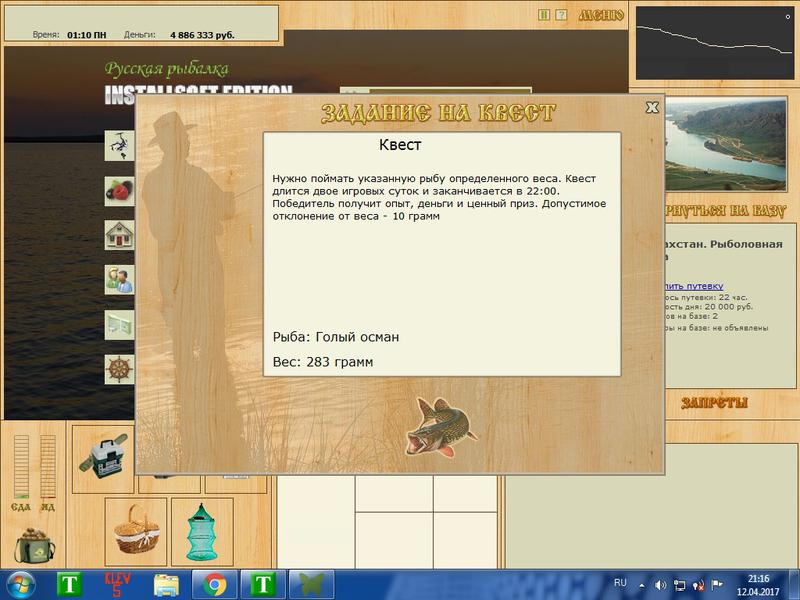Screen dimensions: 800x600
Task: Click the weight line 283 грамм
Action: (x=323, y=362)
